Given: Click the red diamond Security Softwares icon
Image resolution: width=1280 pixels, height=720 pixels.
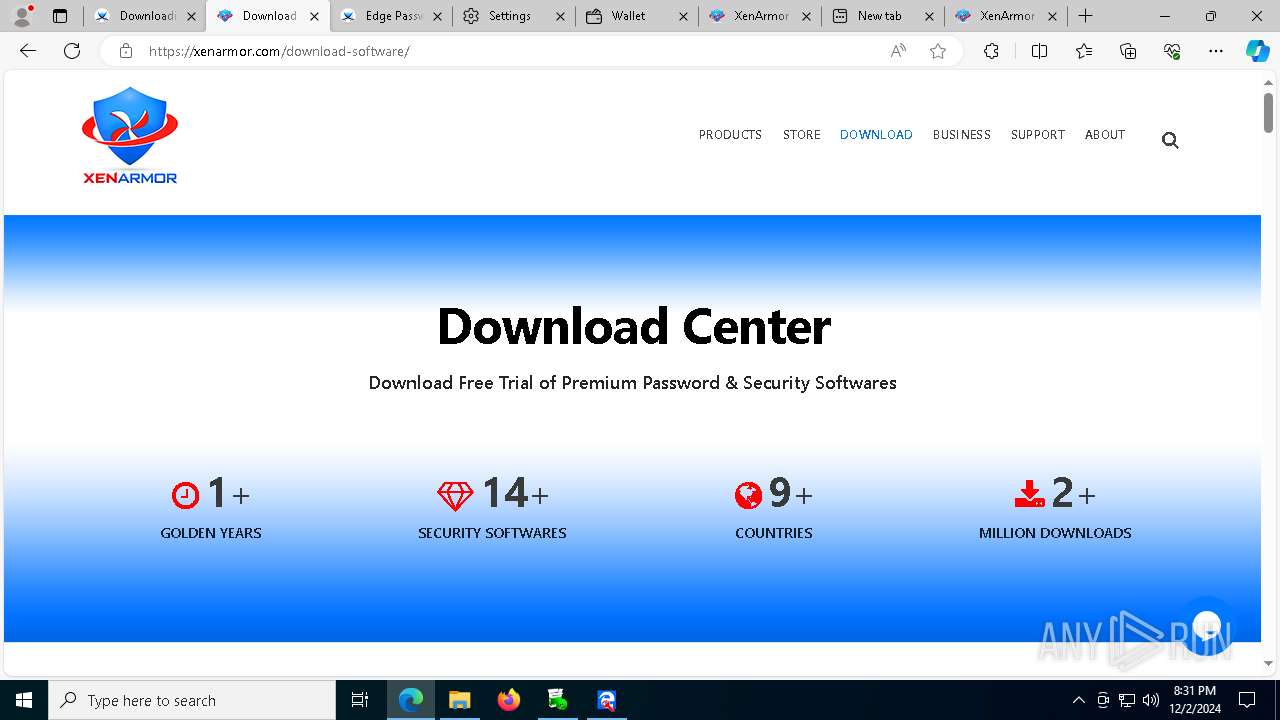Looking at the screenshot, I should coord(455,495).
